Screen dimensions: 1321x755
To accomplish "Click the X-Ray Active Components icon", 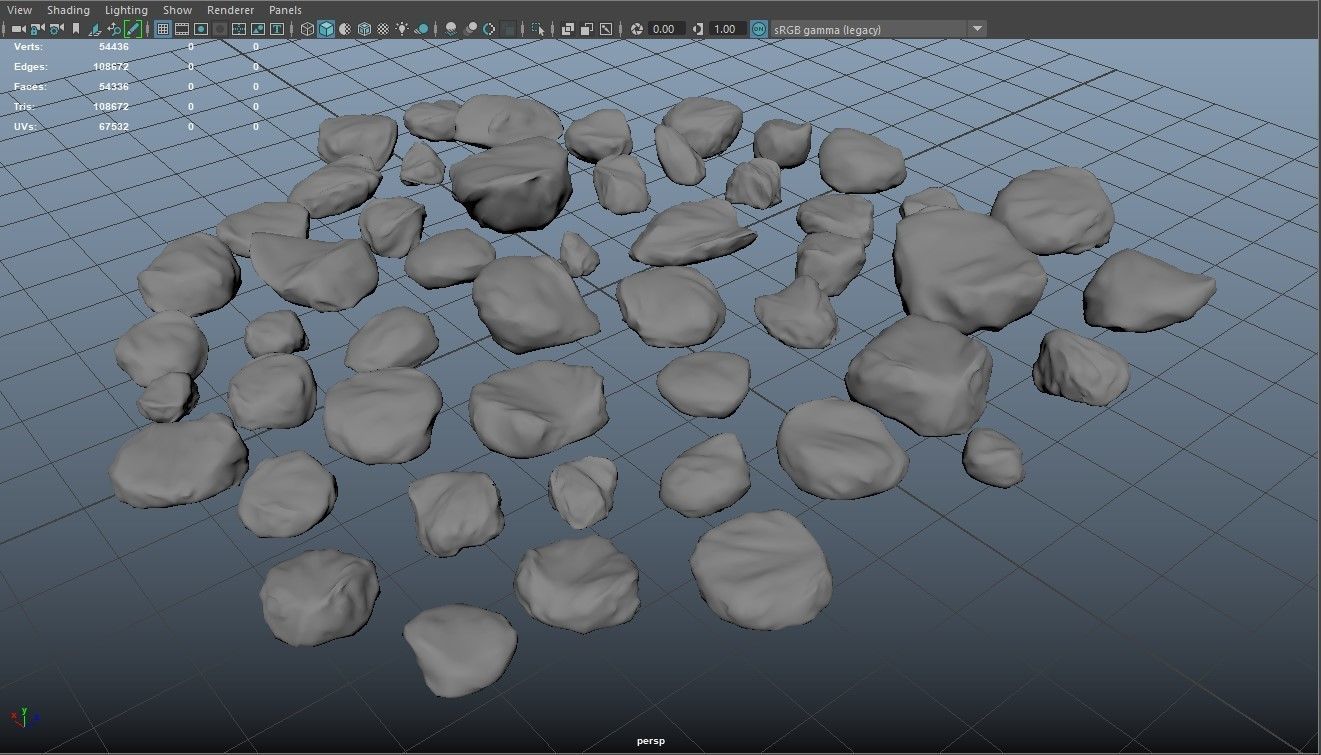I will pos(586,29).
